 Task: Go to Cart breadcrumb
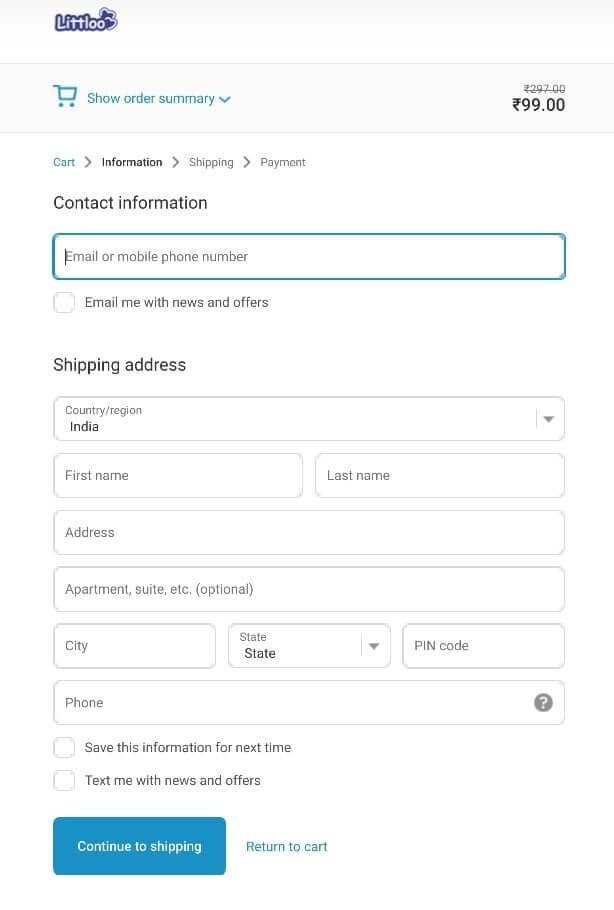pyautogui.click(x=64, y=162)
